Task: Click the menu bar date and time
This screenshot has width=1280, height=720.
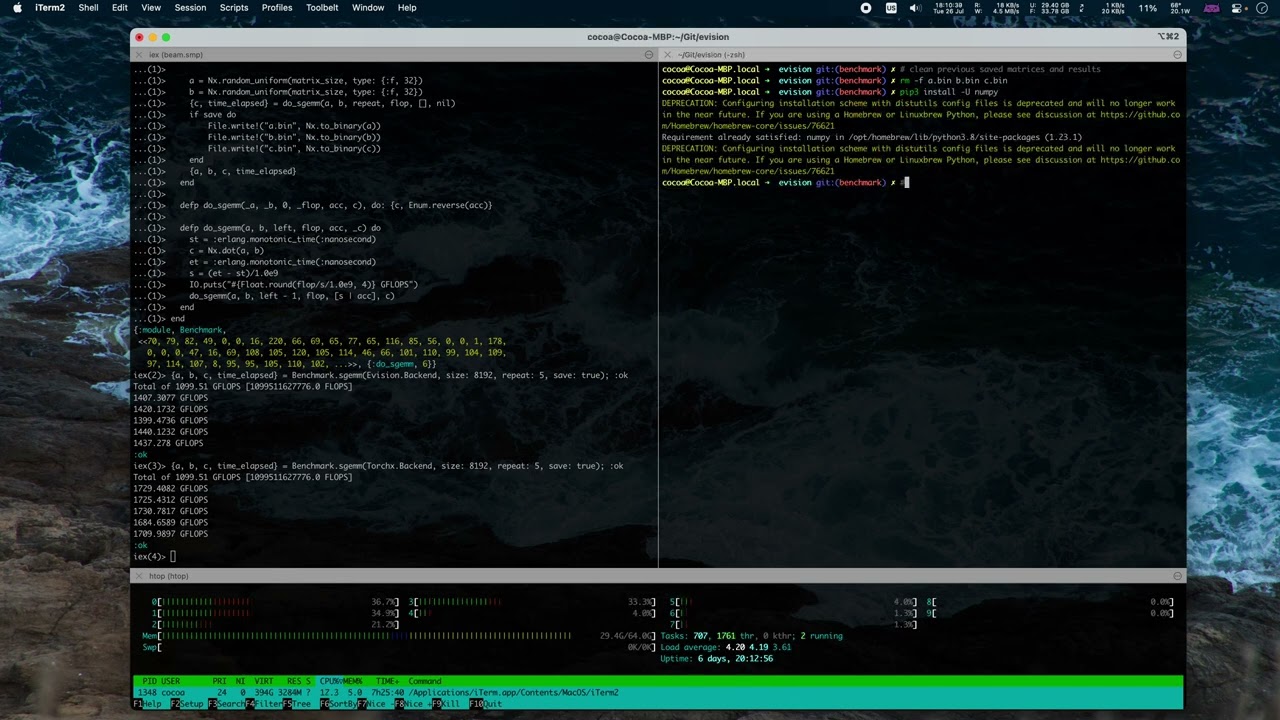Action: coord(949,7)
